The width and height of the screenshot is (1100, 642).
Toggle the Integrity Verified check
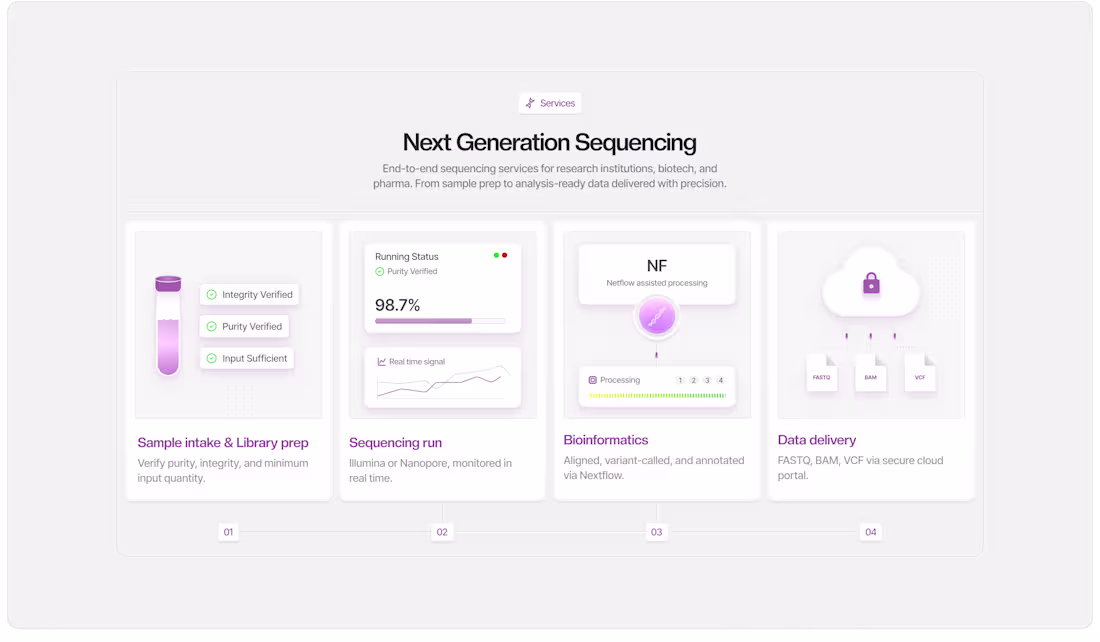click(x=212, y=295)
